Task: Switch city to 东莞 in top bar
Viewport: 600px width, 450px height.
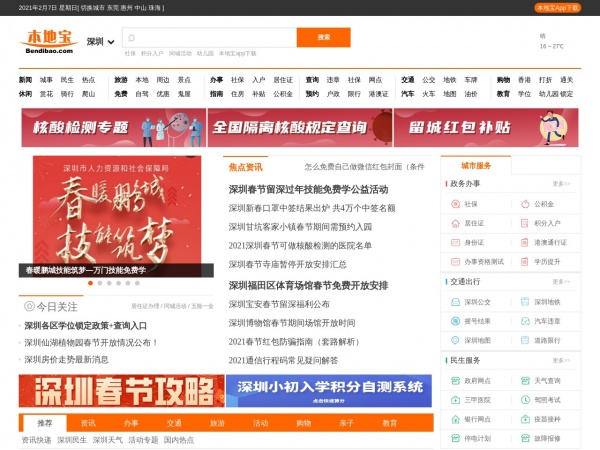Action: (112, 8)
